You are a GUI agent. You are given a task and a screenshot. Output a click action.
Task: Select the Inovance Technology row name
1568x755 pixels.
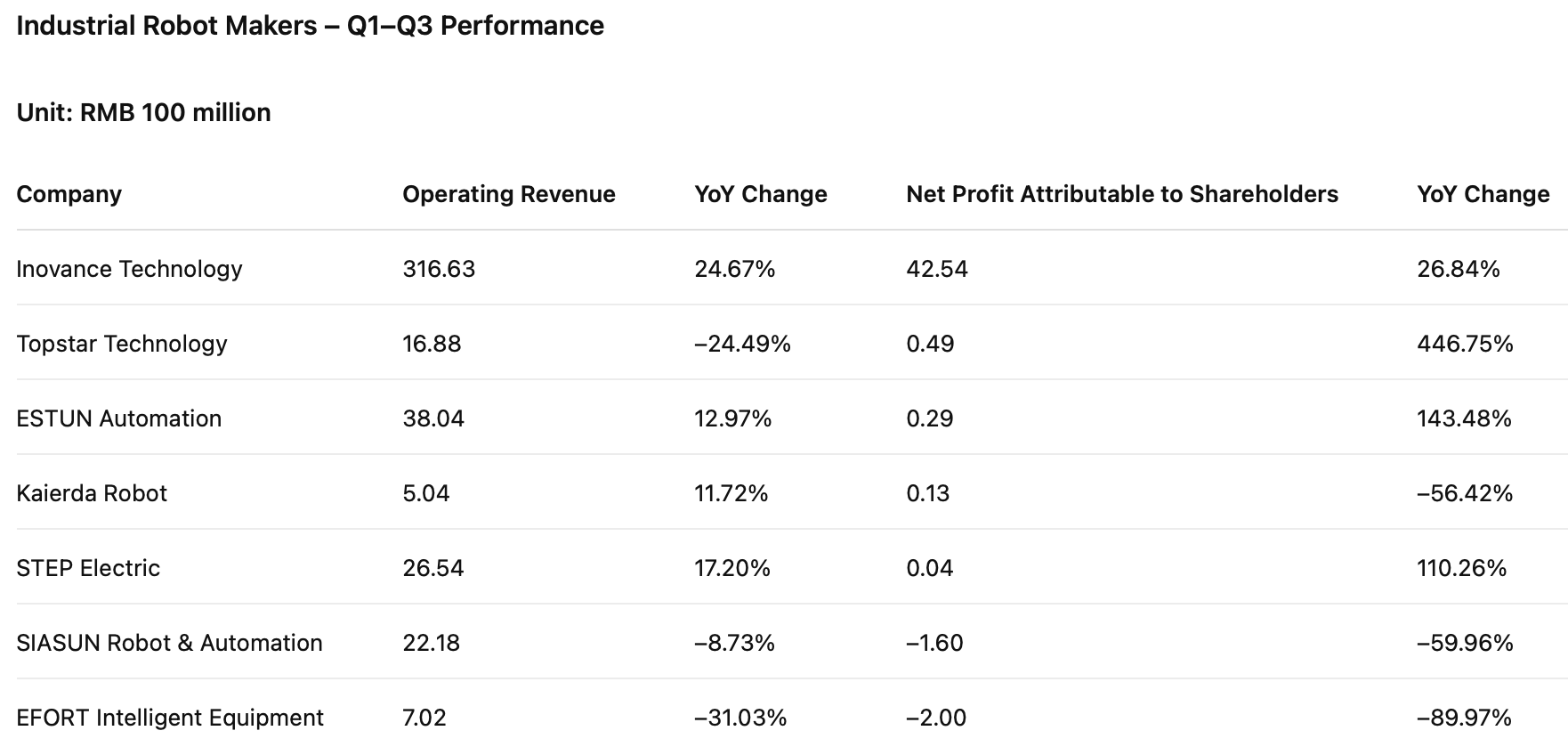[129, 269]
